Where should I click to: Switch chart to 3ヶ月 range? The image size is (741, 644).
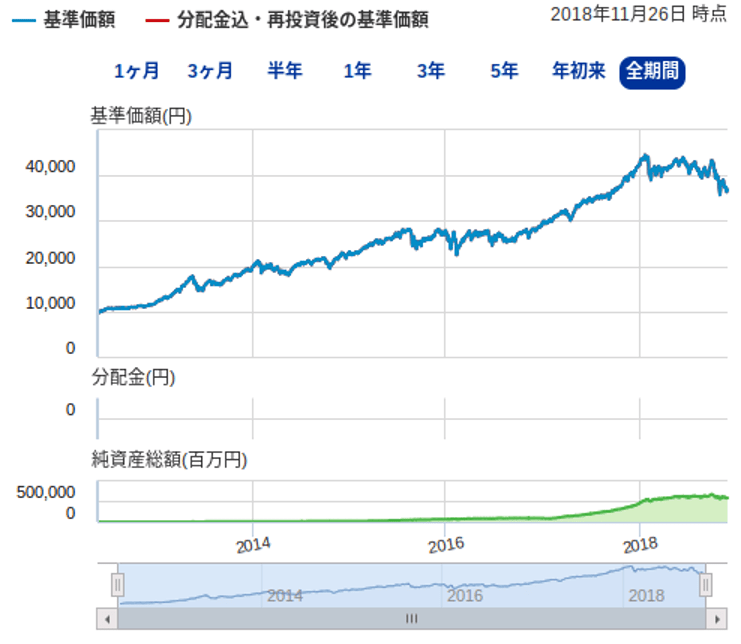point(210,71)
